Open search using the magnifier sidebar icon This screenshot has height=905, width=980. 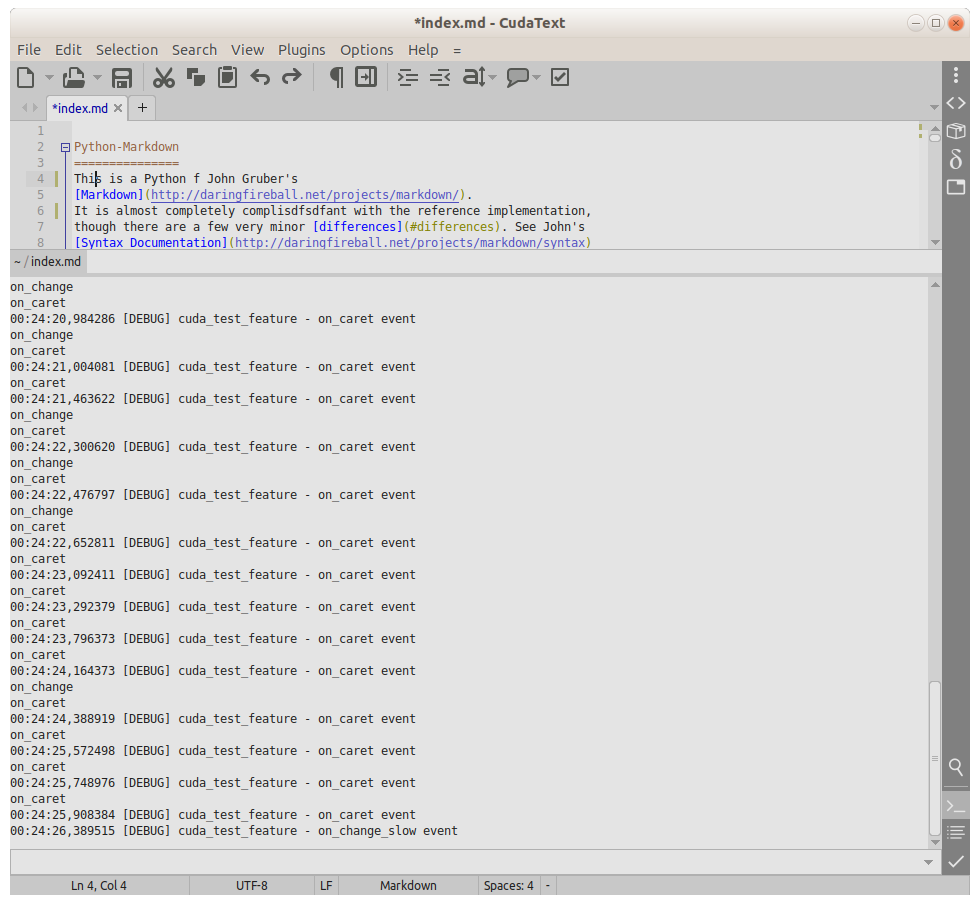tap(955, 768)
